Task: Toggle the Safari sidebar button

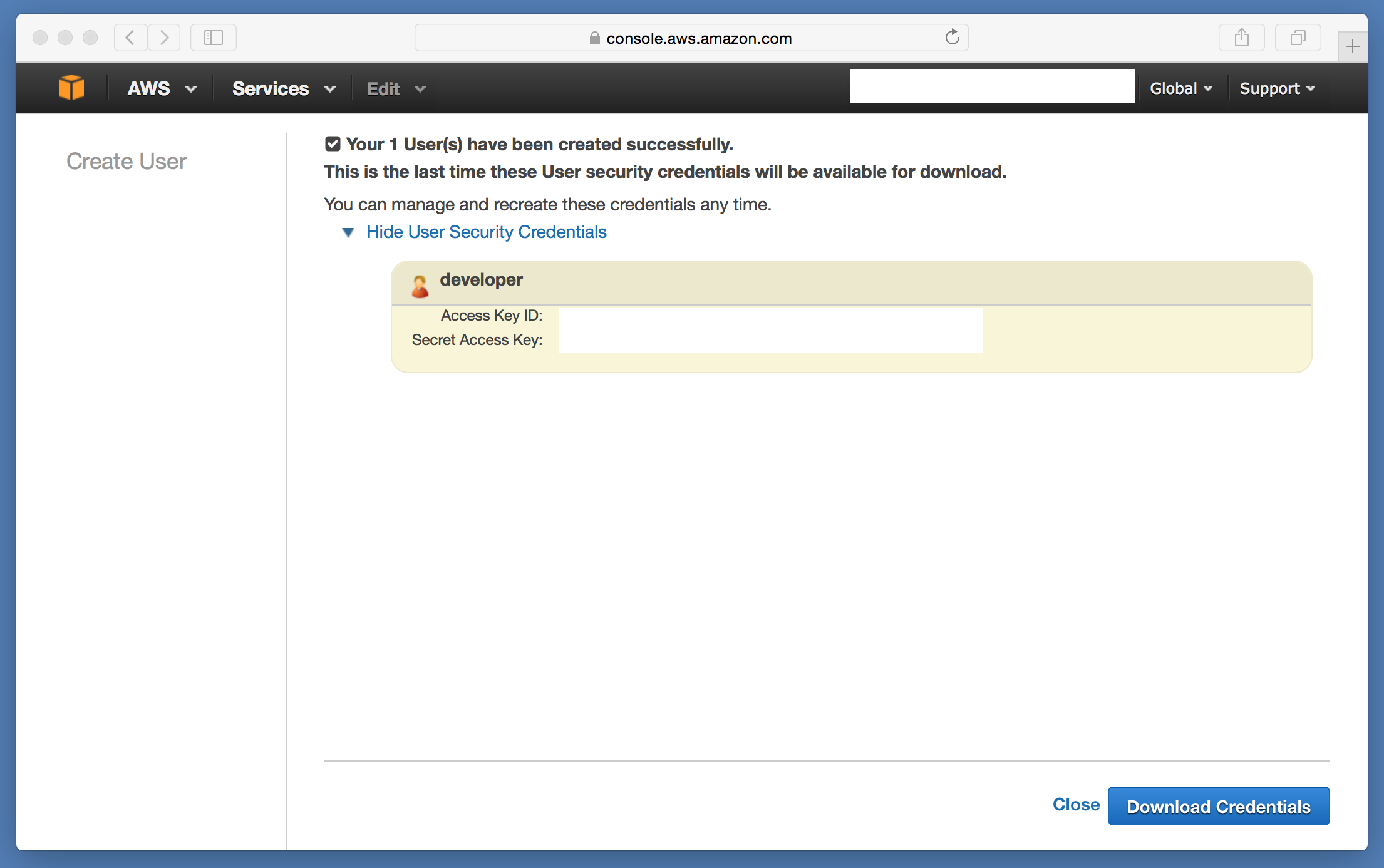Action: click(x=213, y=38)
